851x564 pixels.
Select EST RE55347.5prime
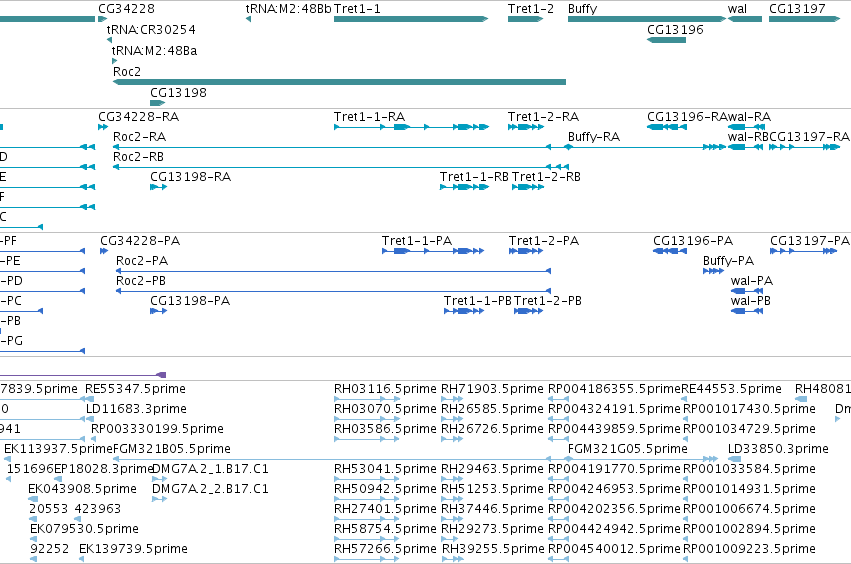(x=135, y=389)
